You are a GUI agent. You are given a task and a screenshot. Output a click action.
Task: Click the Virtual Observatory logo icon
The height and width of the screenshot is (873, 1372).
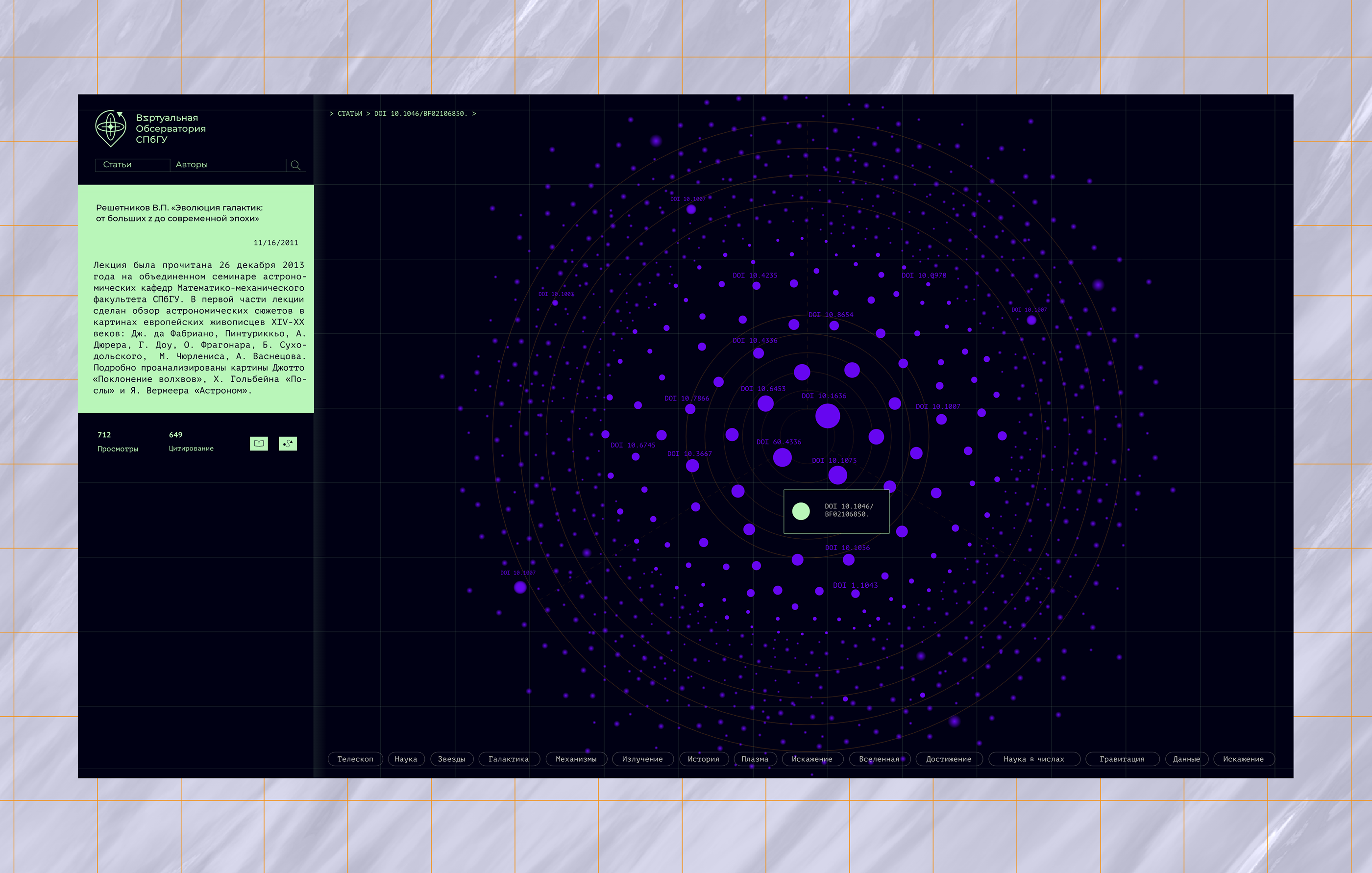pos(111,127)
